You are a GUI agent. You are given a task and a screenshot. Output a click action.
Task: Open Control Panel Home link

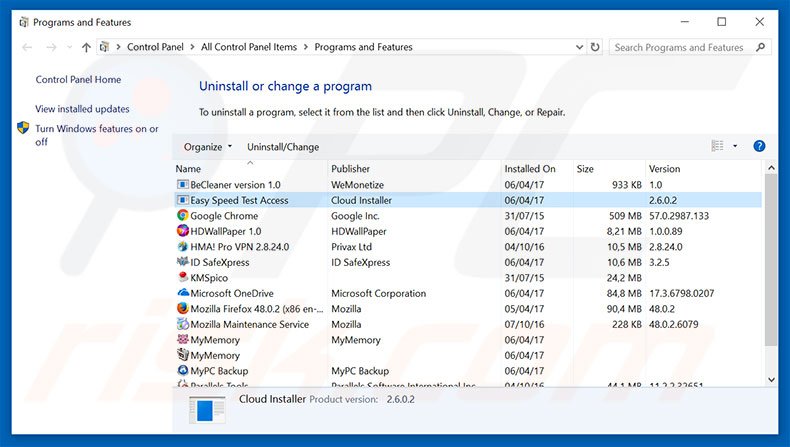coord(78,80)
